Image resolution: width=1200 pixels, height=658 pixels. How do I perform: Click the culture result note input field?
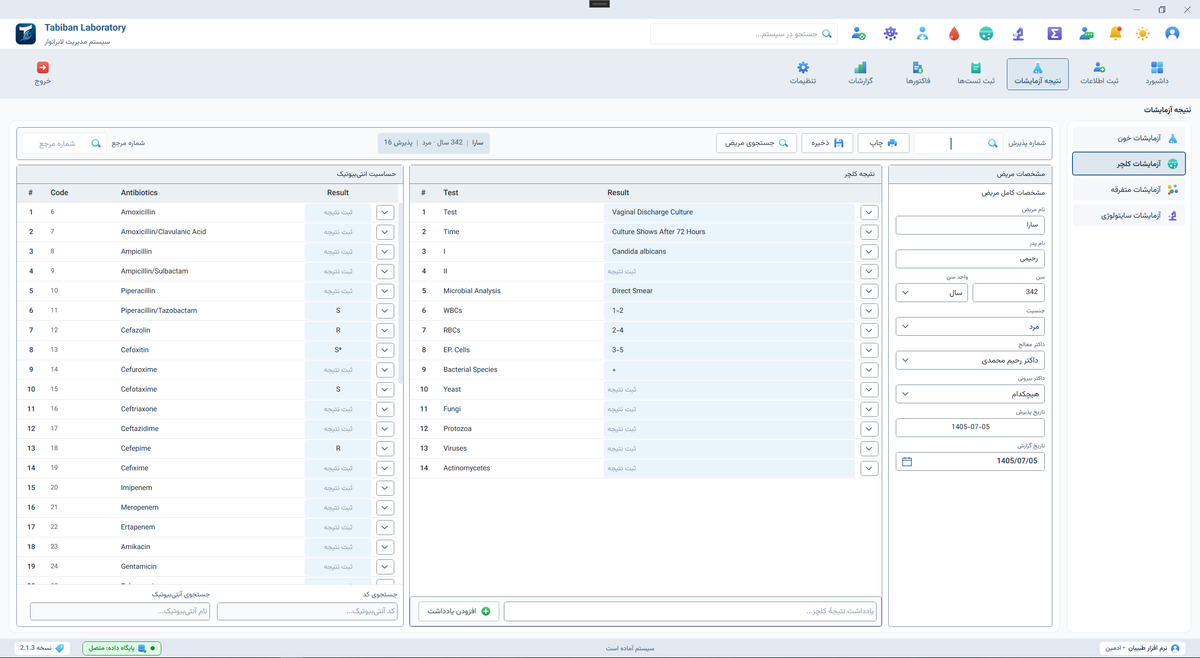tap(691, 611)
